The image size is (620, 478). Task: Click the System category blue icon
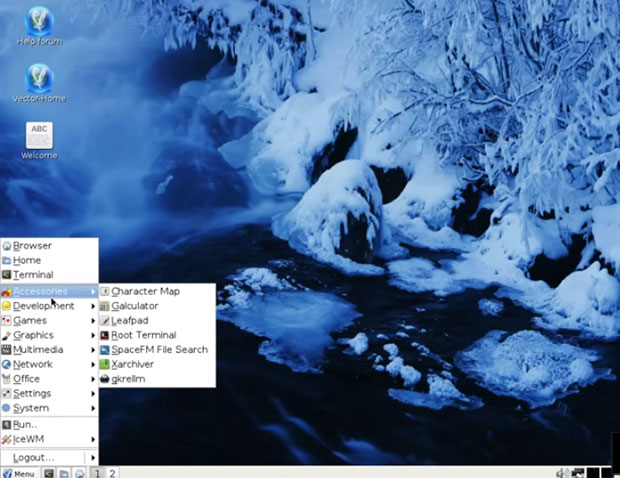pyautogui.click(x=6, y=408)
